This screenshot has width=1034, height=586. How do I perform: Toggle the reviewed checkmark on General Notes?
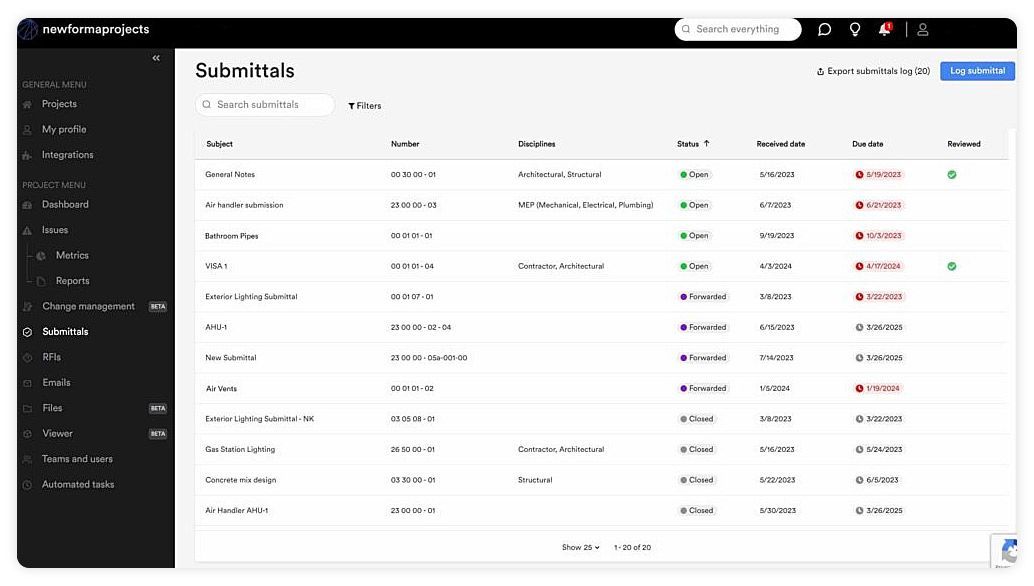(951, 174)
